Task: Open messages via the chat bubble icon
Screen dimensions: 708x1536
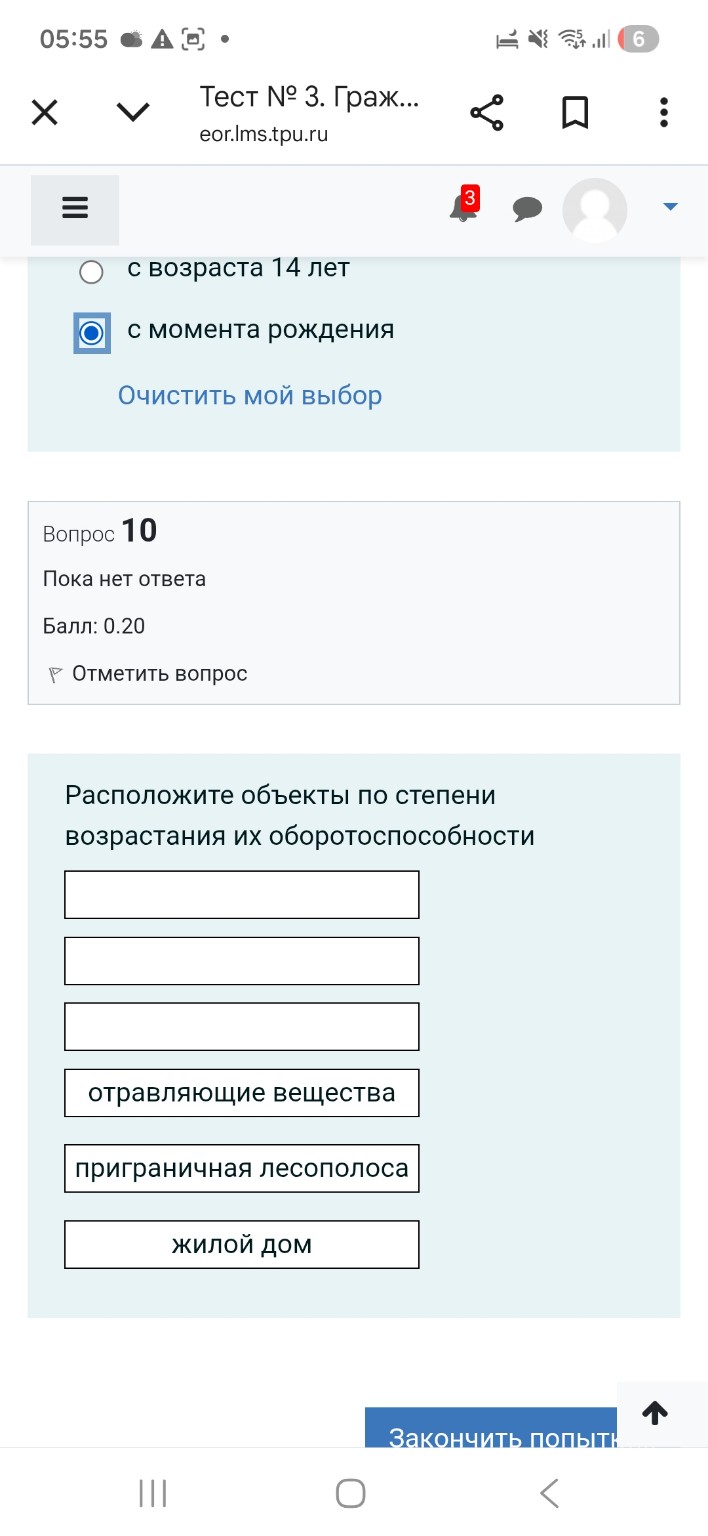Action: 527,210
